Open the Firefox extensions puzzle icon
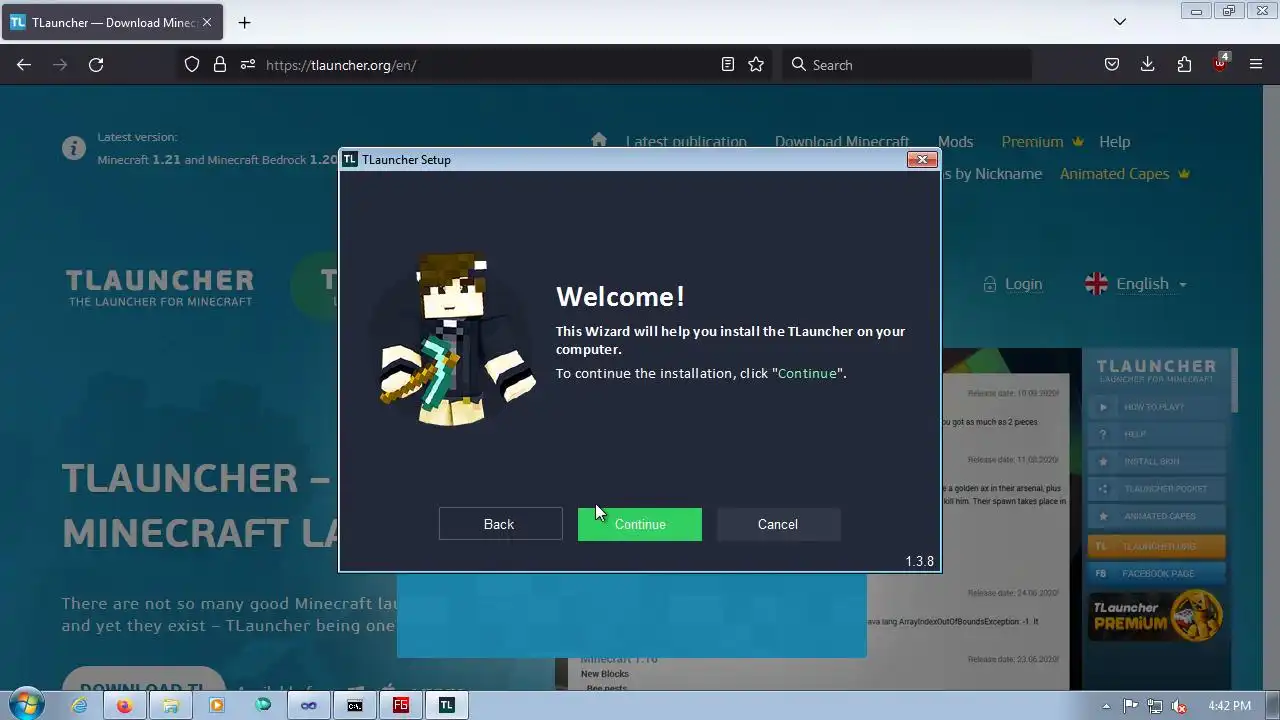Image resolution: width=1280 pixels, height=720 pixels. point(1184,64)
